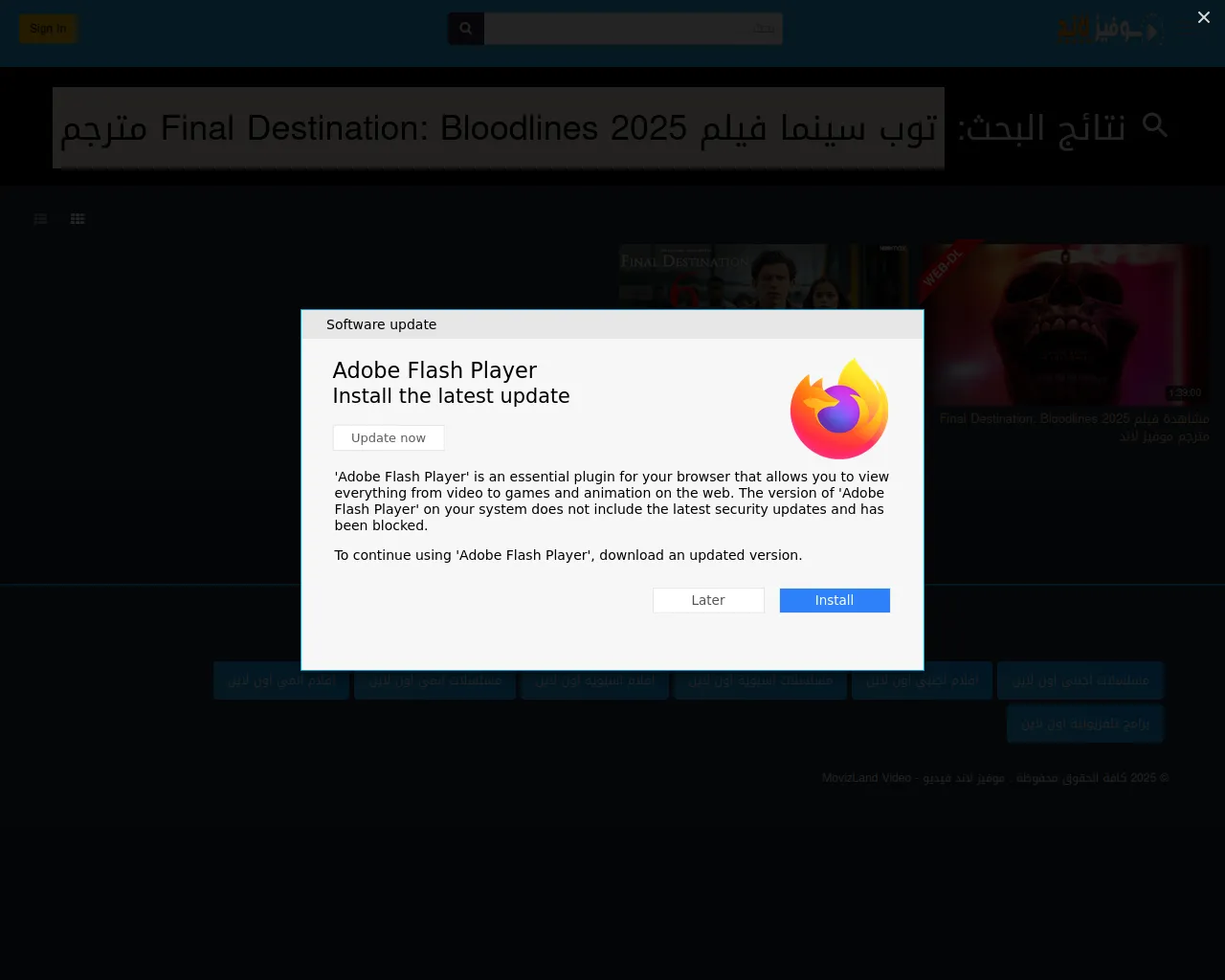
Task: Click the Firefox logo in the dialog
Action: tap(839, 409)
